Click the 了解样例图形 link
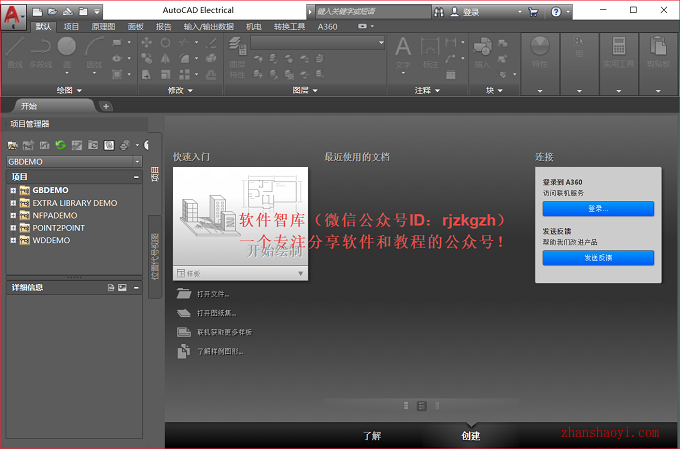Screen dimensions: 680x449 220,351
